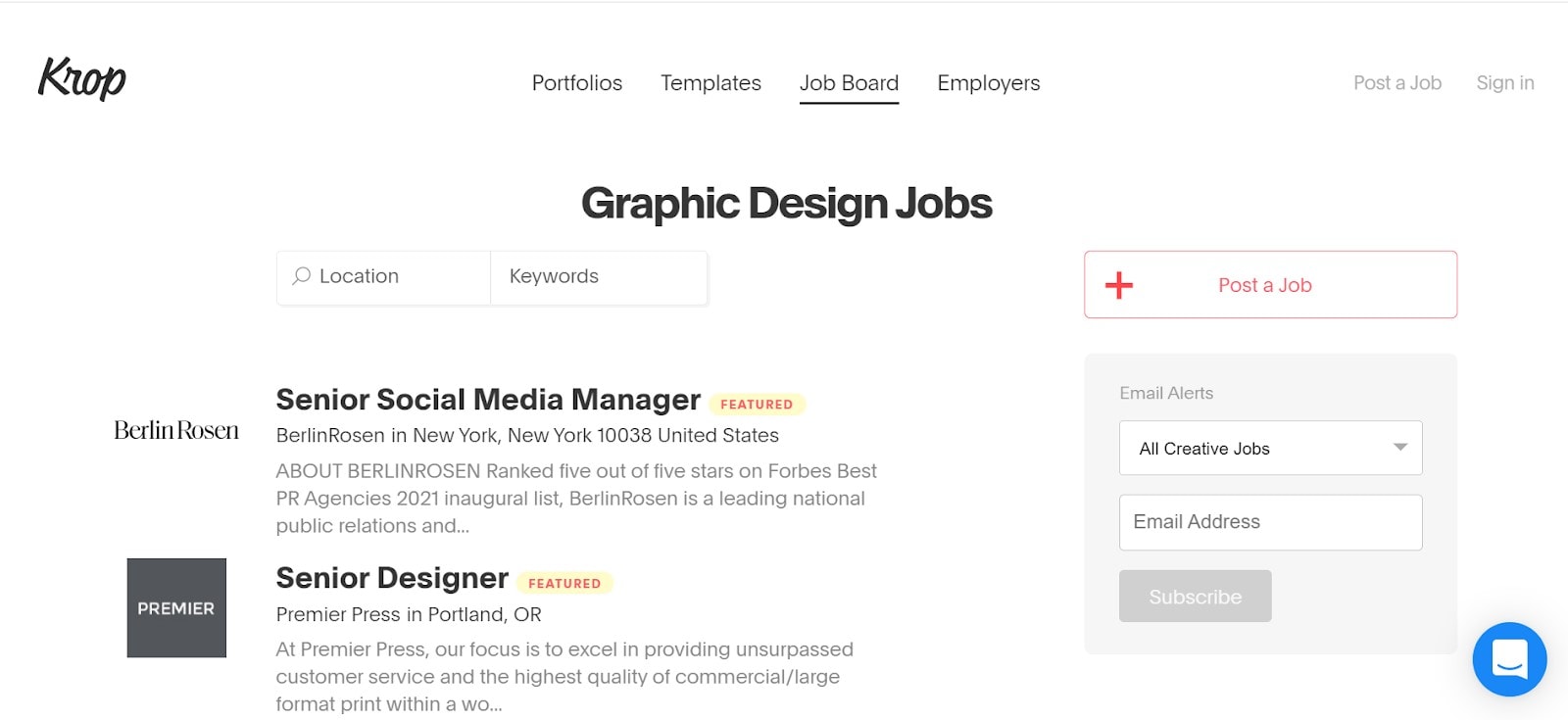Image resolution: width=1568 pixels, height=720 pixels.
Task: Open the BerlinRosen company logo
Action: pos(176,430)
